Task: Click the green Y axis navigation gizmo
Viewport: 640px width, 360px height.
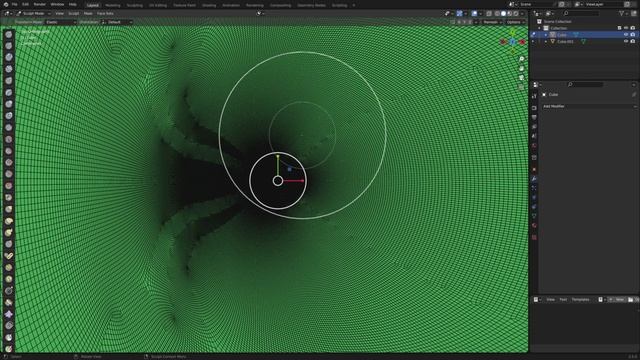Action: tap(513, 32)
